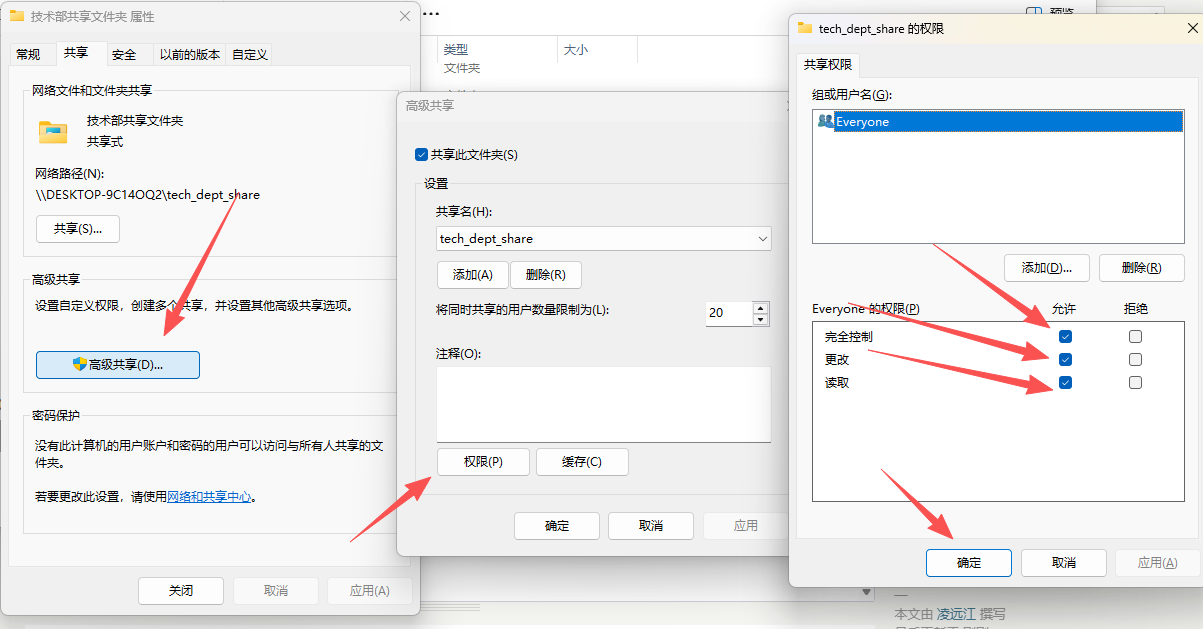1203x629 pixels.
Task: Select the 共享权限 tab
Action: coord(828,64)
